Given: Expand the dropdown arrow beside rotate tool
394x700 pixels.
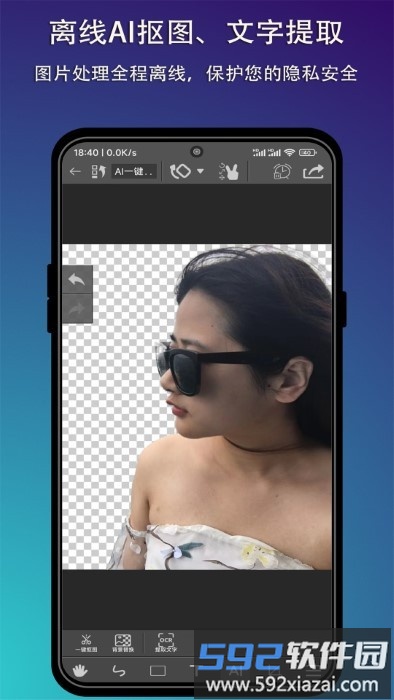Looking at the screenshot, I should tap(200, 171).
